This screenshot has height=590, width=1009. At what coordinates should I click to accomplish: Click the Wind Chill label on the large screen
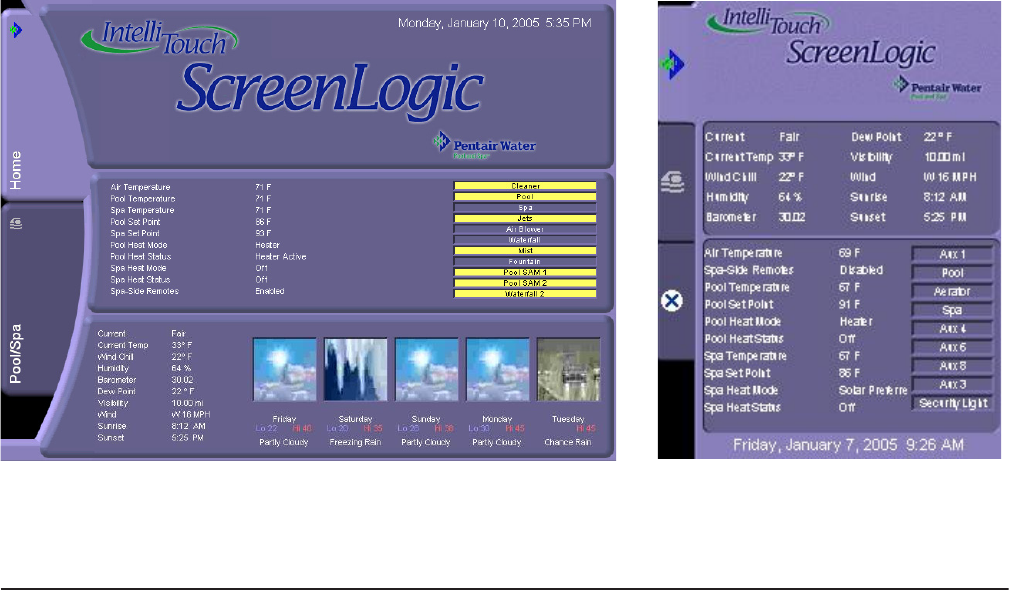point(116,357)
